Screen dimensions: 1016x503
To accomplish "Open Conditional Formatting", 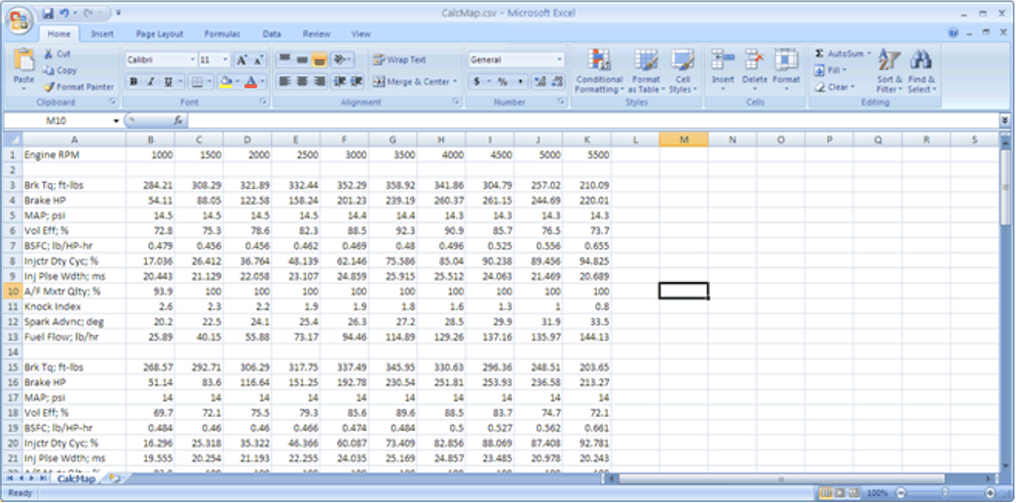I will pos(599,71).
